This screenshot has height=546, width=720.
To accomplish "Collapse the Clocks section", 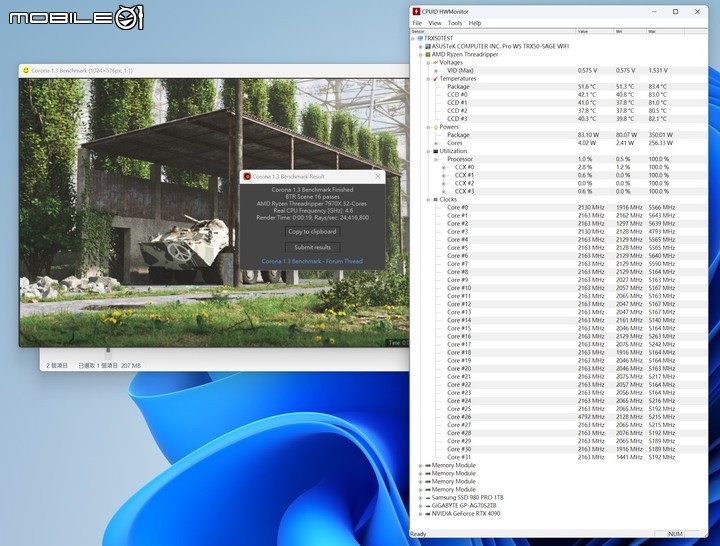I will point(428,200).
